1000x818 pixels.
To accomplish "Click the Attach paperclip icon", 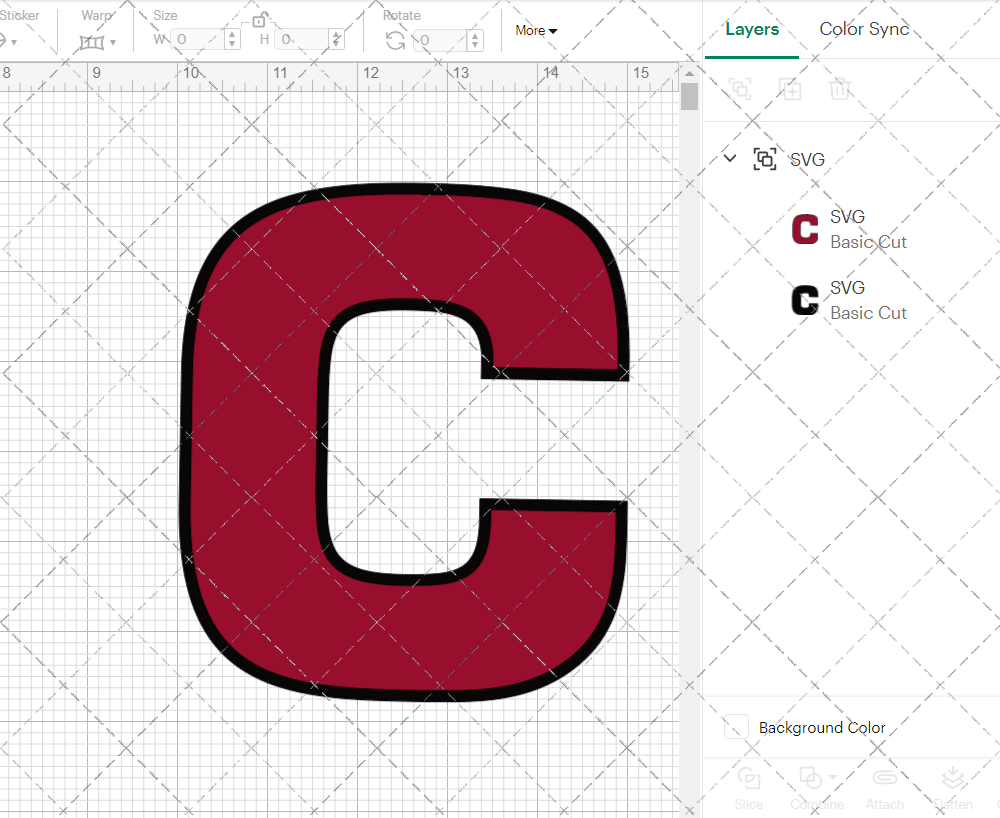I will coord(884,779).
